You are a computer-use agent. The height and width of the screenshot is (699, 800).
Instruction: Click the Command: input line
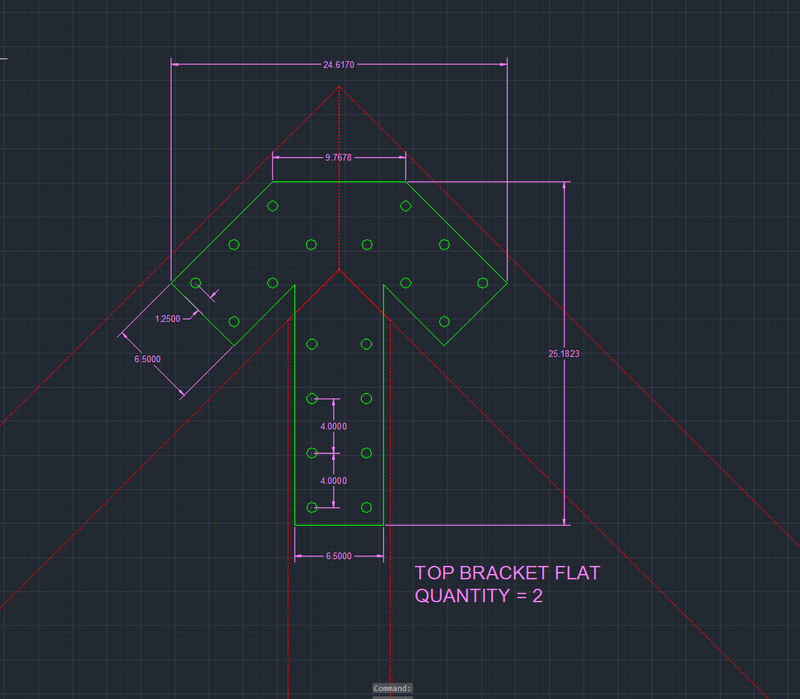392,689
